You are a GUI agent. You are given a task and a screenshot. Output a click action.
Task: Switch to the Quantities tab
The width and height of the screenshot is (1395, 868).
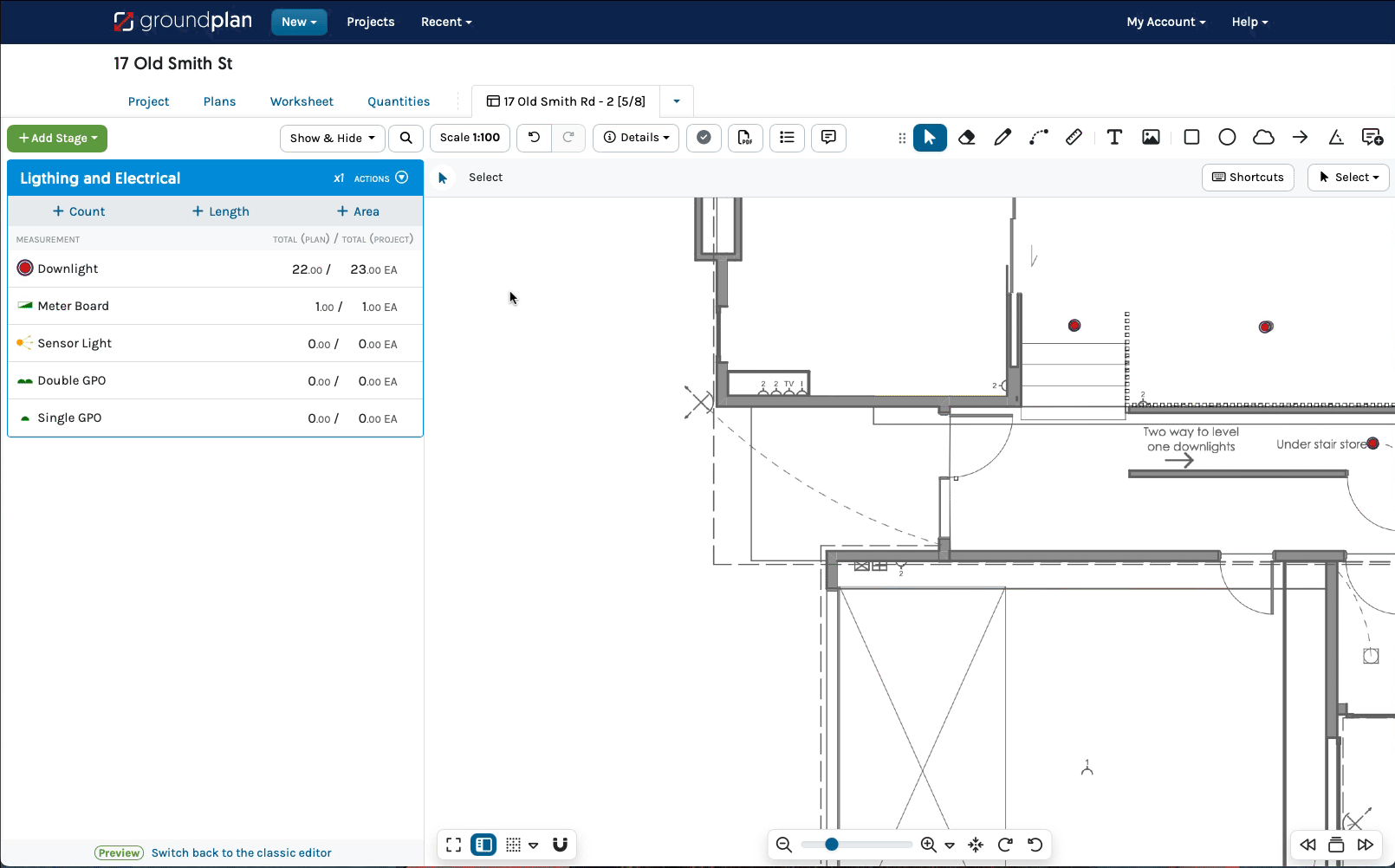click(399, 101)
